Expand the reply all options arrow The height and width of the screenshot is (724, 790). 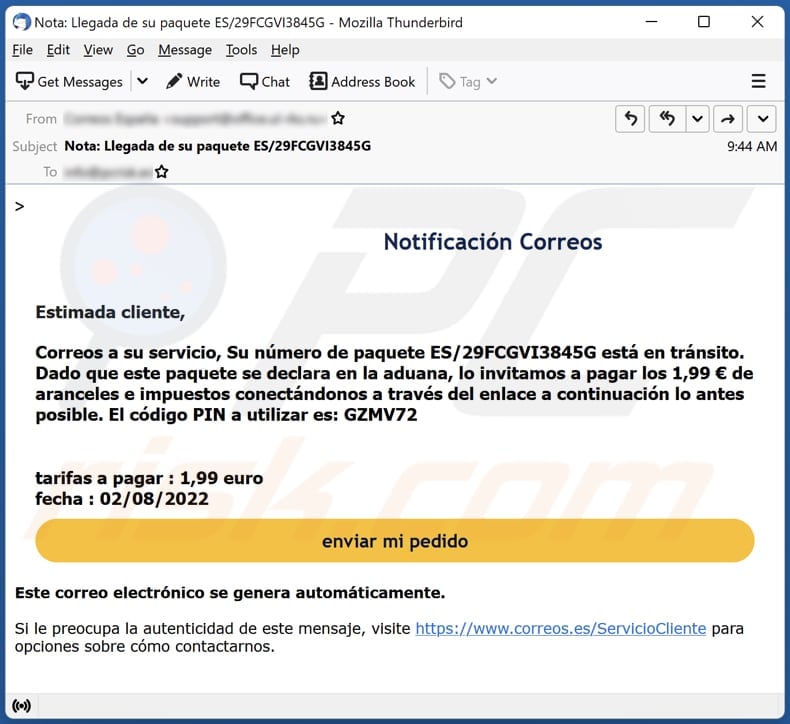coord(697,119)
